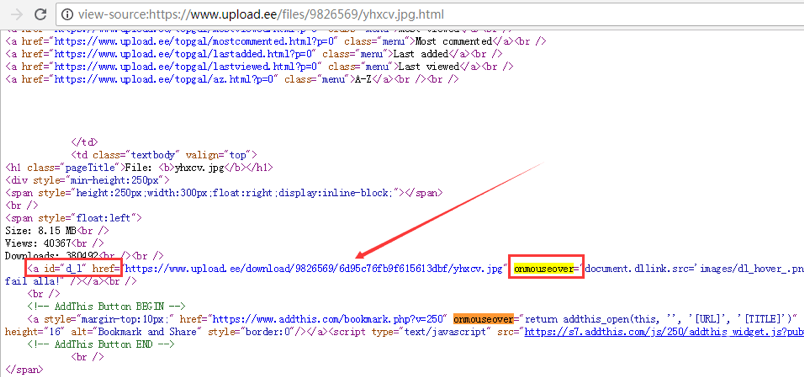Click the orange-highlighted onmouseover attribute

484,319
